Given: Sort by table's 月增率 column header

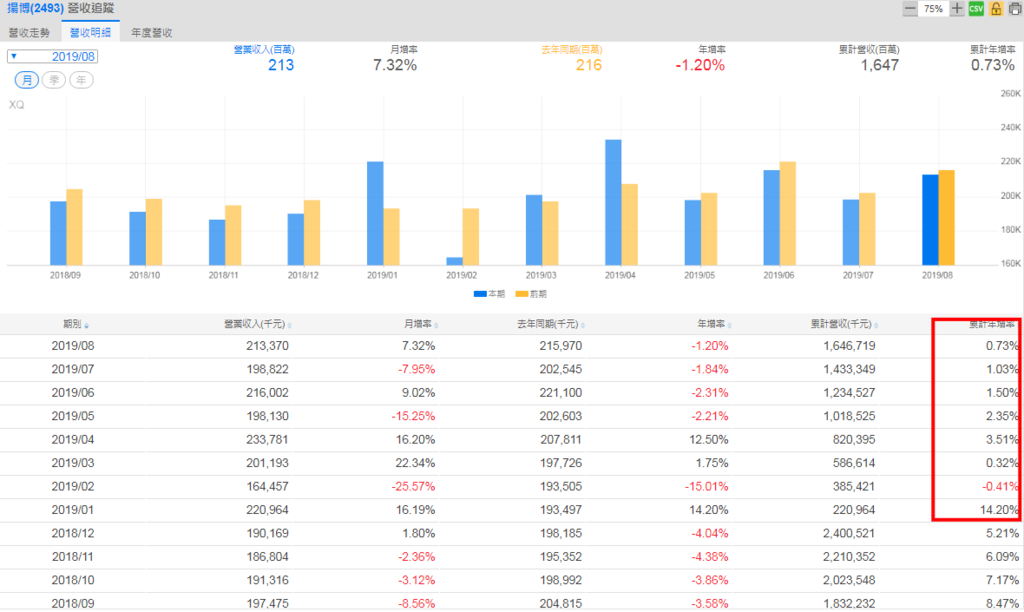Looking at the screenshot, I should point(421,324).
